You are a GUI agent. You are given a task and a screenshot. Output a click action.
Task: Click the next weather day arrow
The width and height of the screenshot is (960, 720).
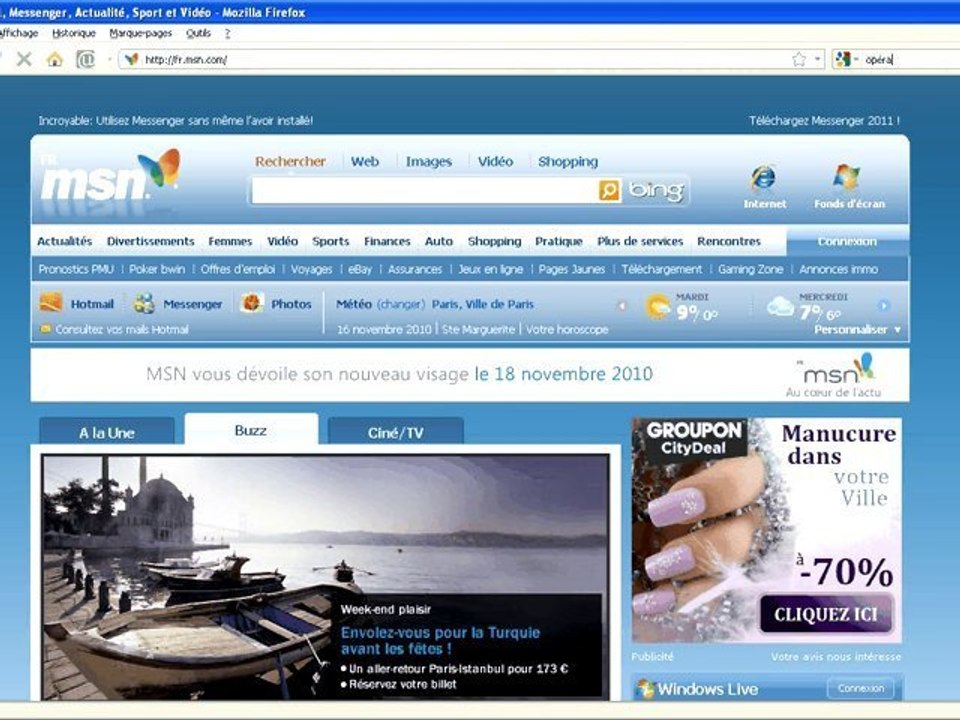[x=883, y=306]
